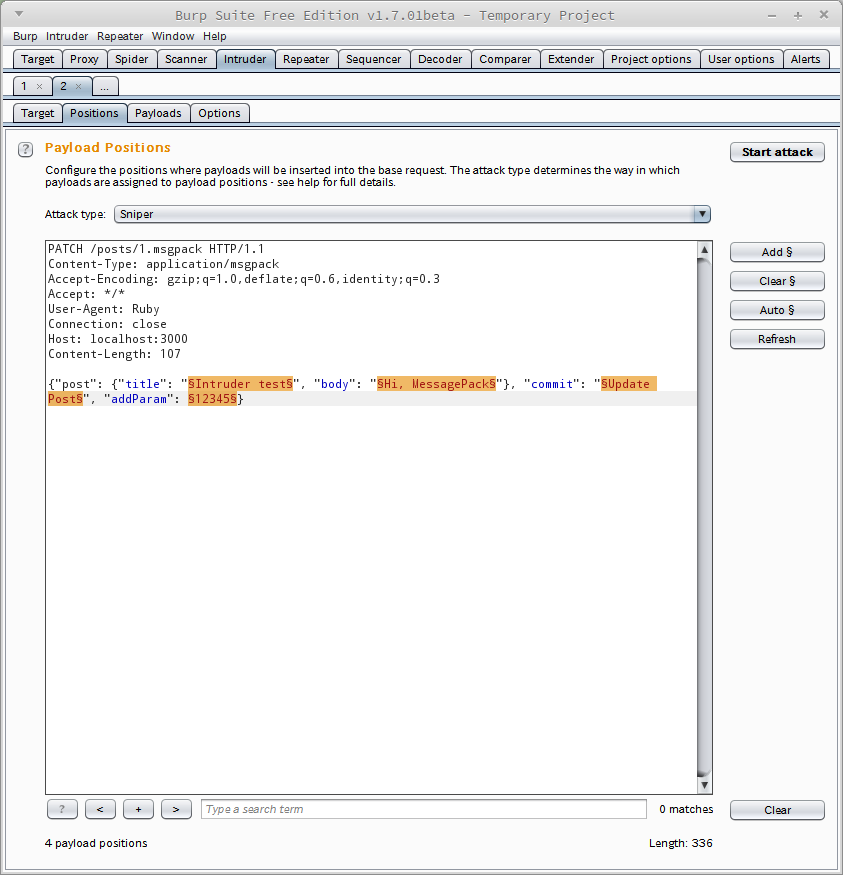The height and width of the screenshot is (875, 843).
Task: Close Intruder attack tab 2
Action: [x=79, y=87]
